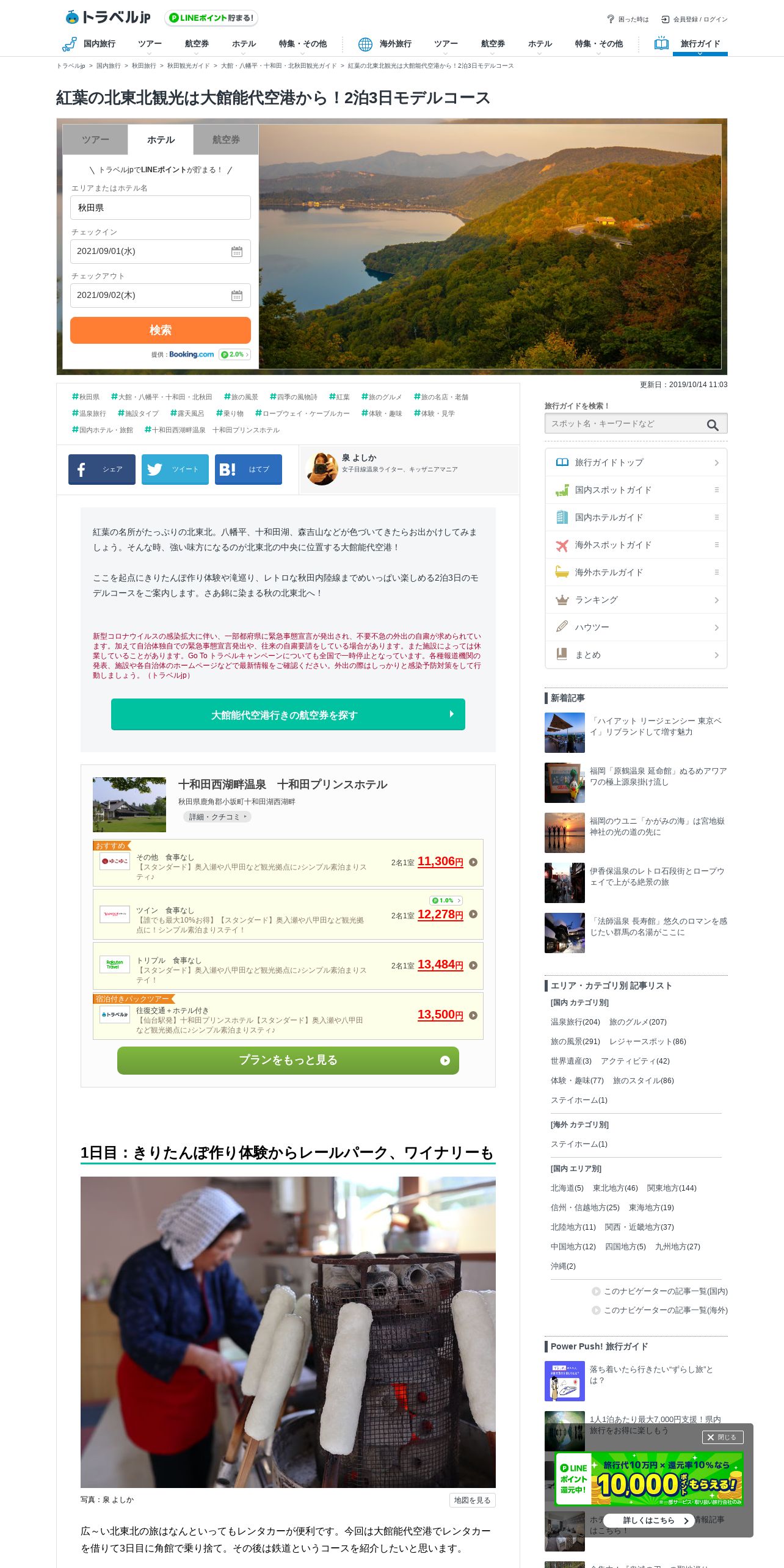This screenshot has width=784, height=1568.
Task: Expand the overseas ホテル menu
Action: click(540, 46)
